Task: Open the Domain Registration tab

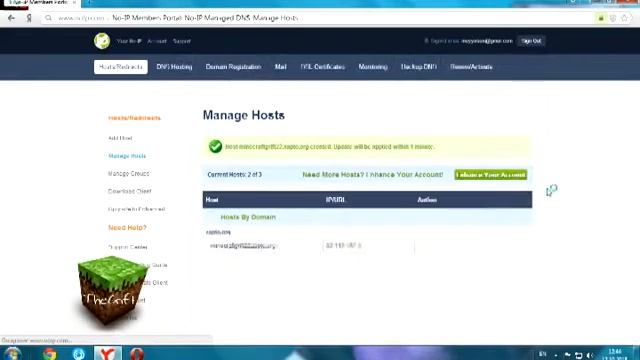Action: pyautogui.click(x=233, y=67)
